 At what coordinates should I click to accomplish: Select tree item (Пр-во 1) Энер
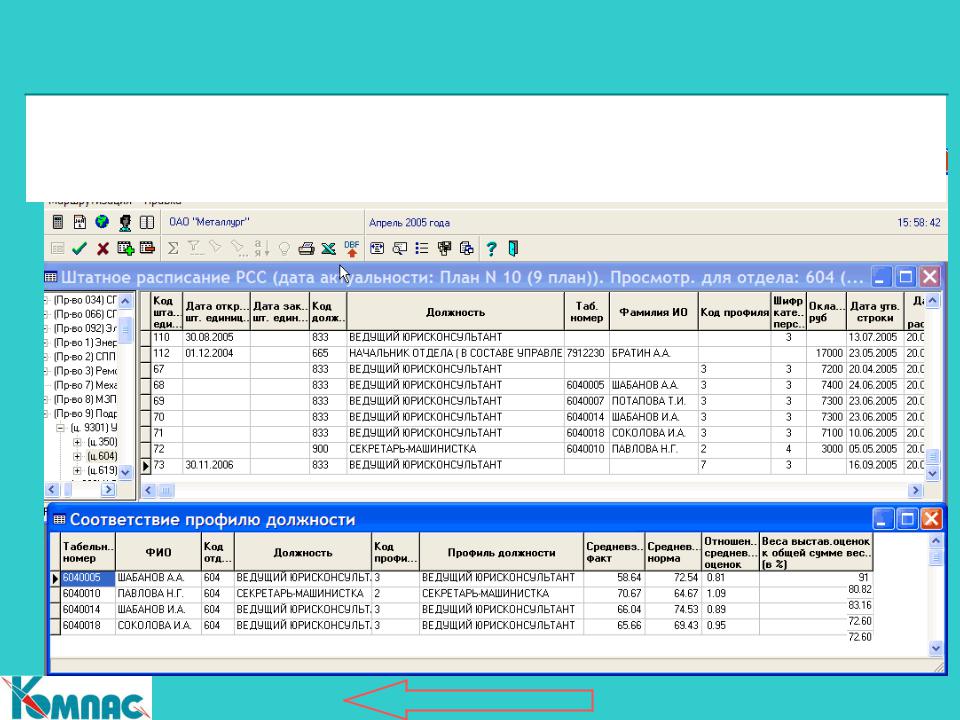click(x=85, y=342)
